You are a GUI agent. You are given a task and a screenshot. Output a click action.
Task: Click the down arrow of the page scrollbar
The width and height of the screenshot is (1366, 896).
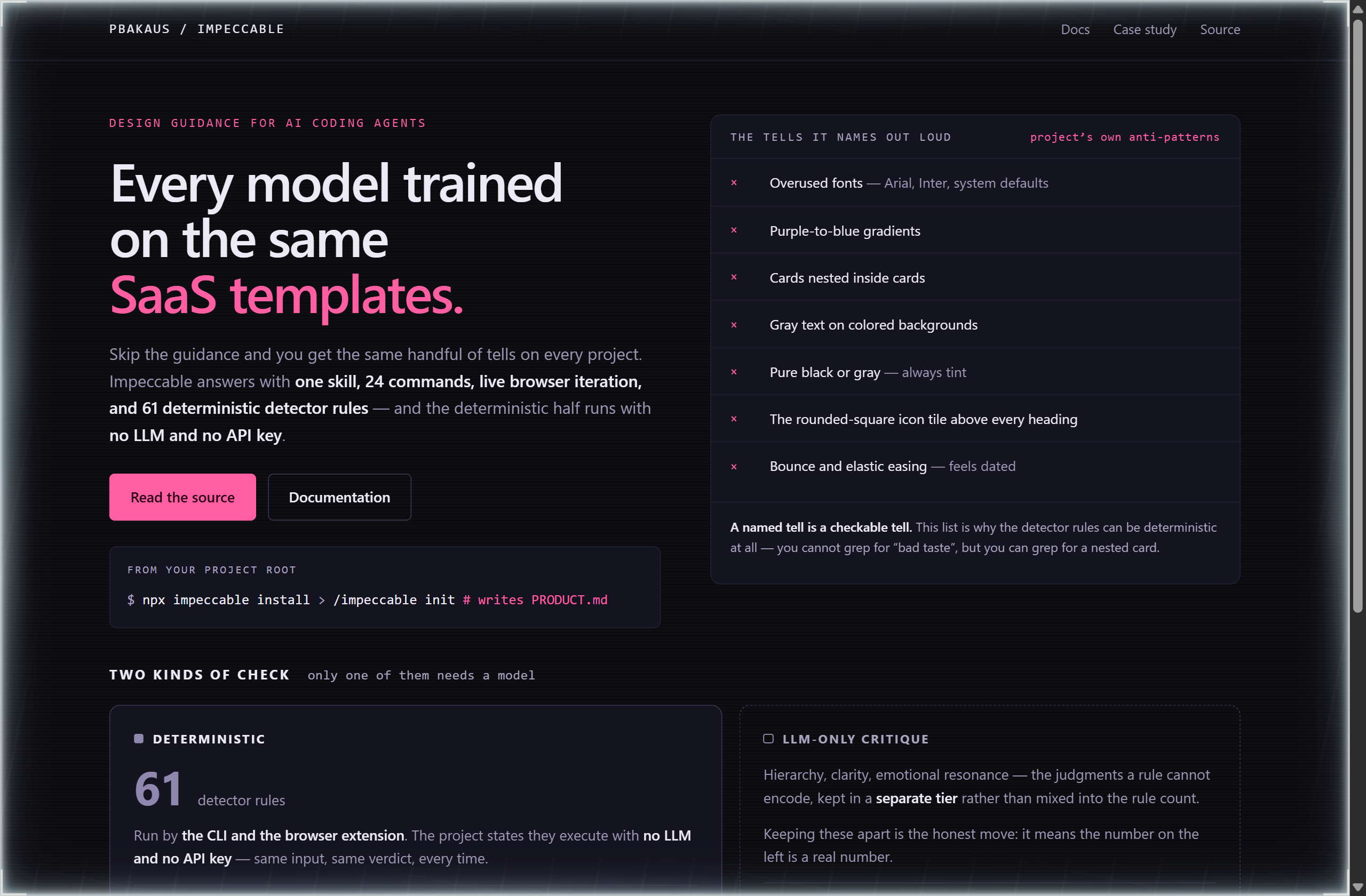(x=1357, y=886)
